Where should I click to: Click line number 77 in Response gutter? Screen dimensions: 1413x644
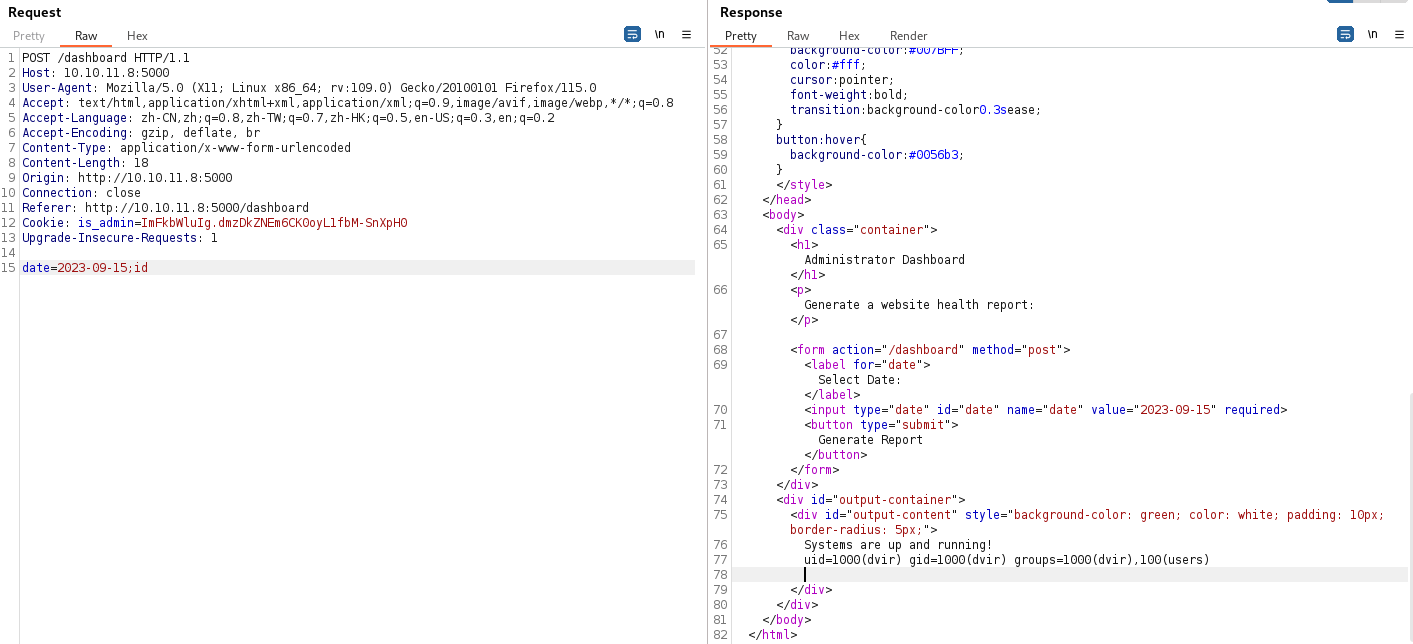[720, 560]
